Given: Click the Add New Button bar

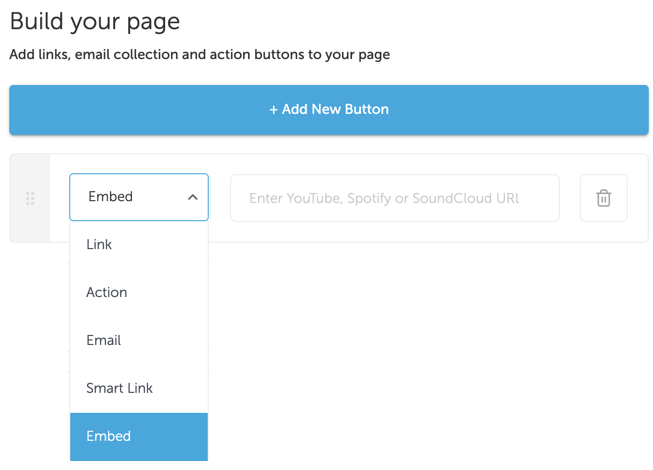Looking at the screenshot, I should 329,110.
